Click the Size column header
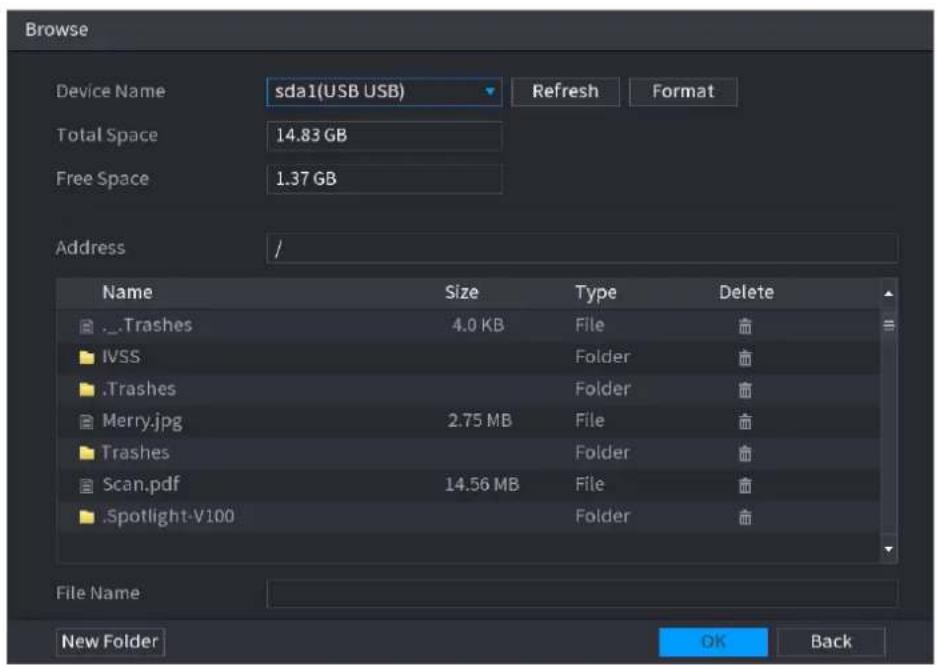 [461, 292]
